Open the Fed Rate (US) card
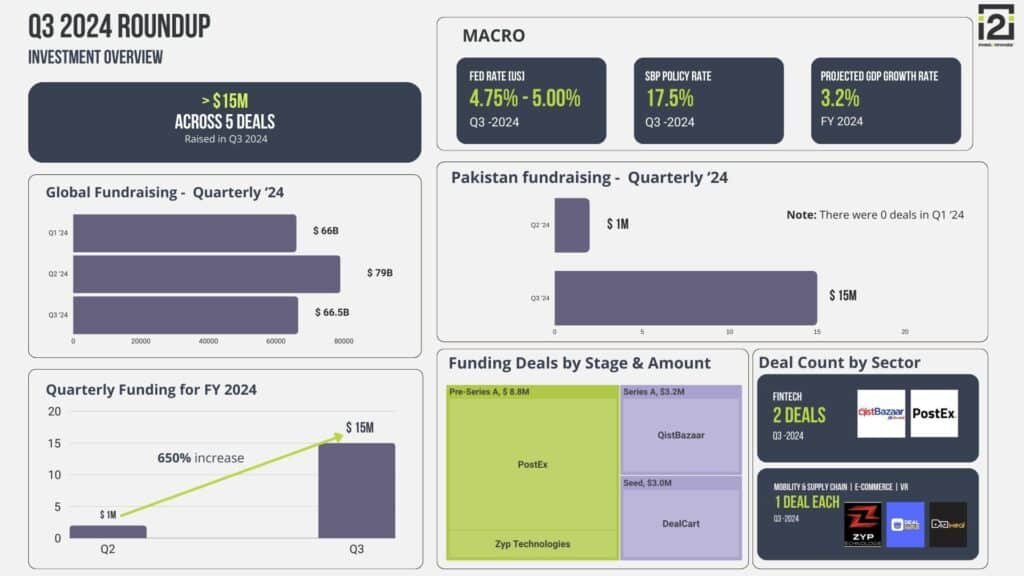Screen dimensions: 1024x576 pos(531,101)
